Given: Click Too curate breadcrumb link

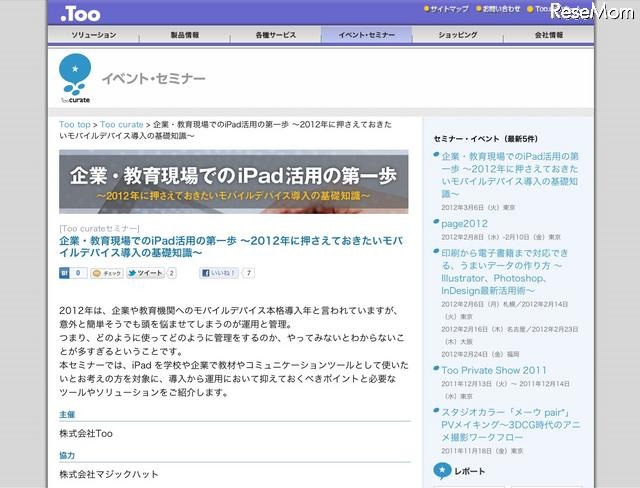Looking at the screenshot, I should 122,124.
